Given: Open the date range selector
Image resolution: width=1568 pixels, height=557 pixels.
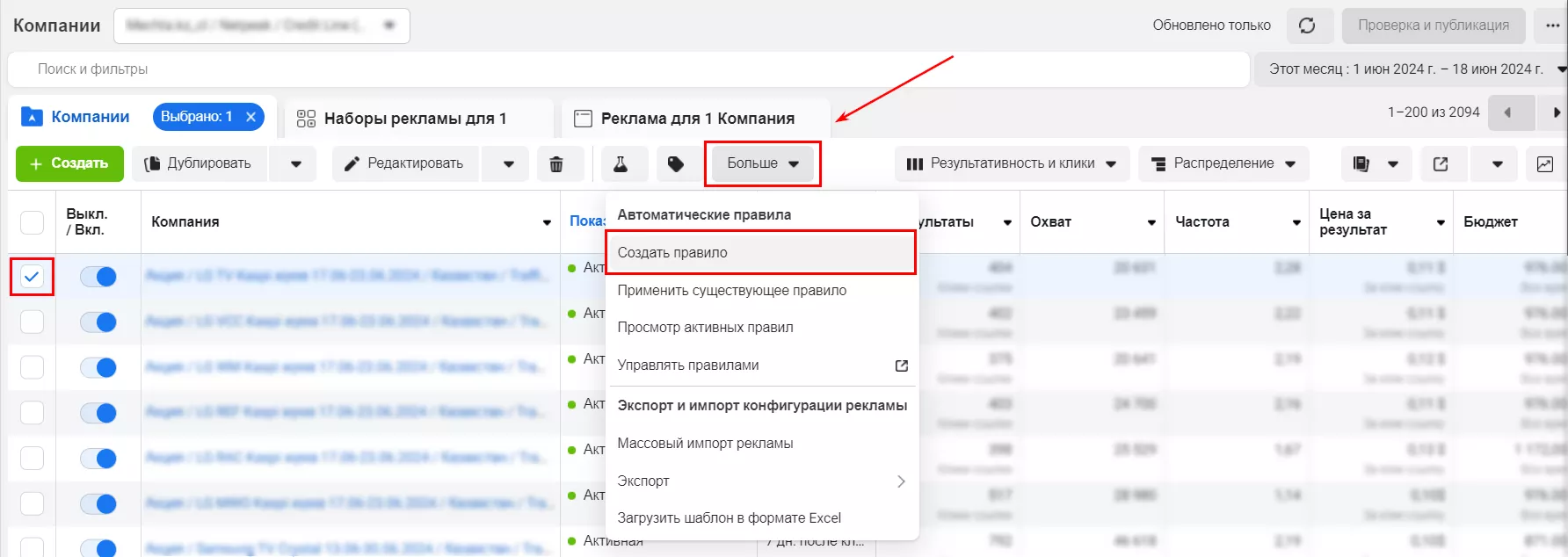Looking at the screenshot, I should click(x=1412, y=69).
